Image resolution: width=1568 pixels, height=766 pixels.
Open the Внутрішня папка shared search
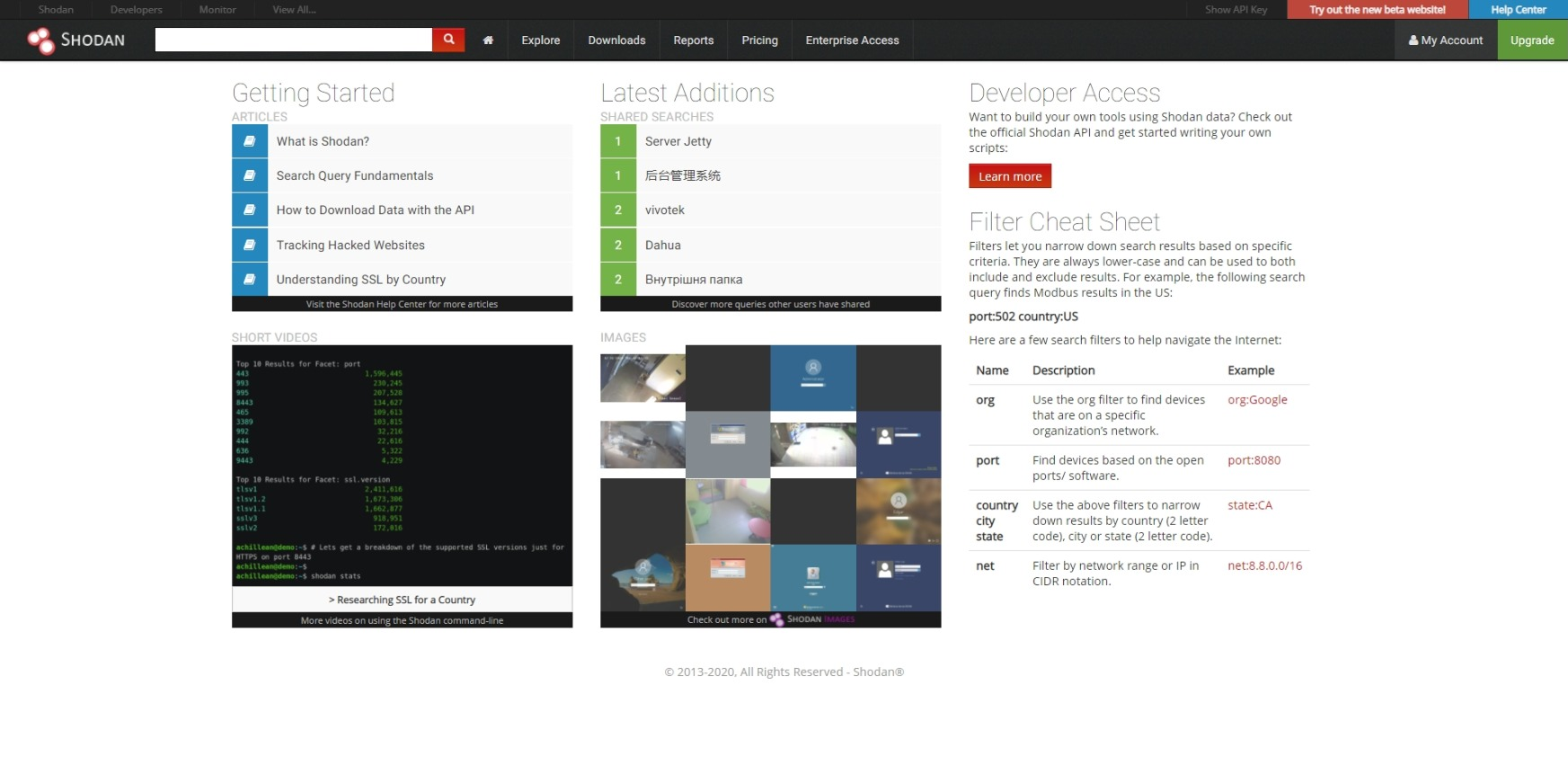click(694, 280)
